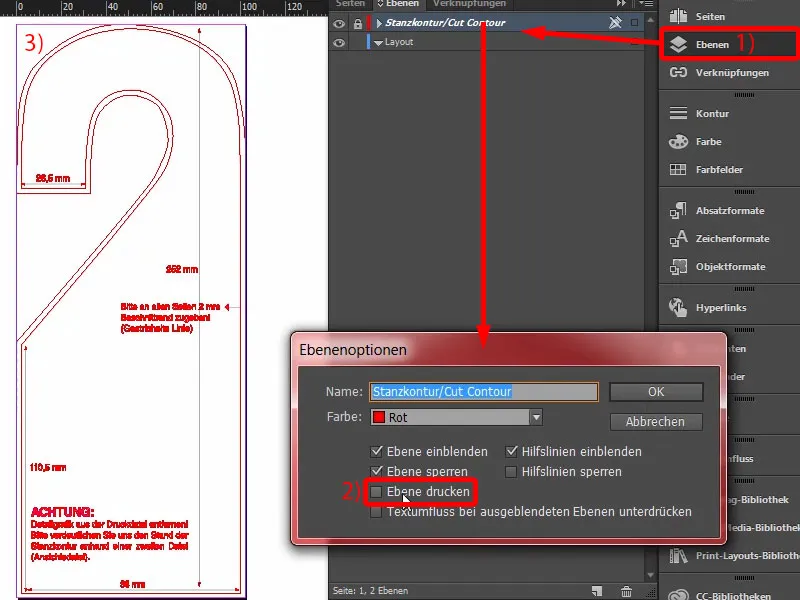Uncheck Ebene sperren
800x600 pixels.
pos(376,471)
